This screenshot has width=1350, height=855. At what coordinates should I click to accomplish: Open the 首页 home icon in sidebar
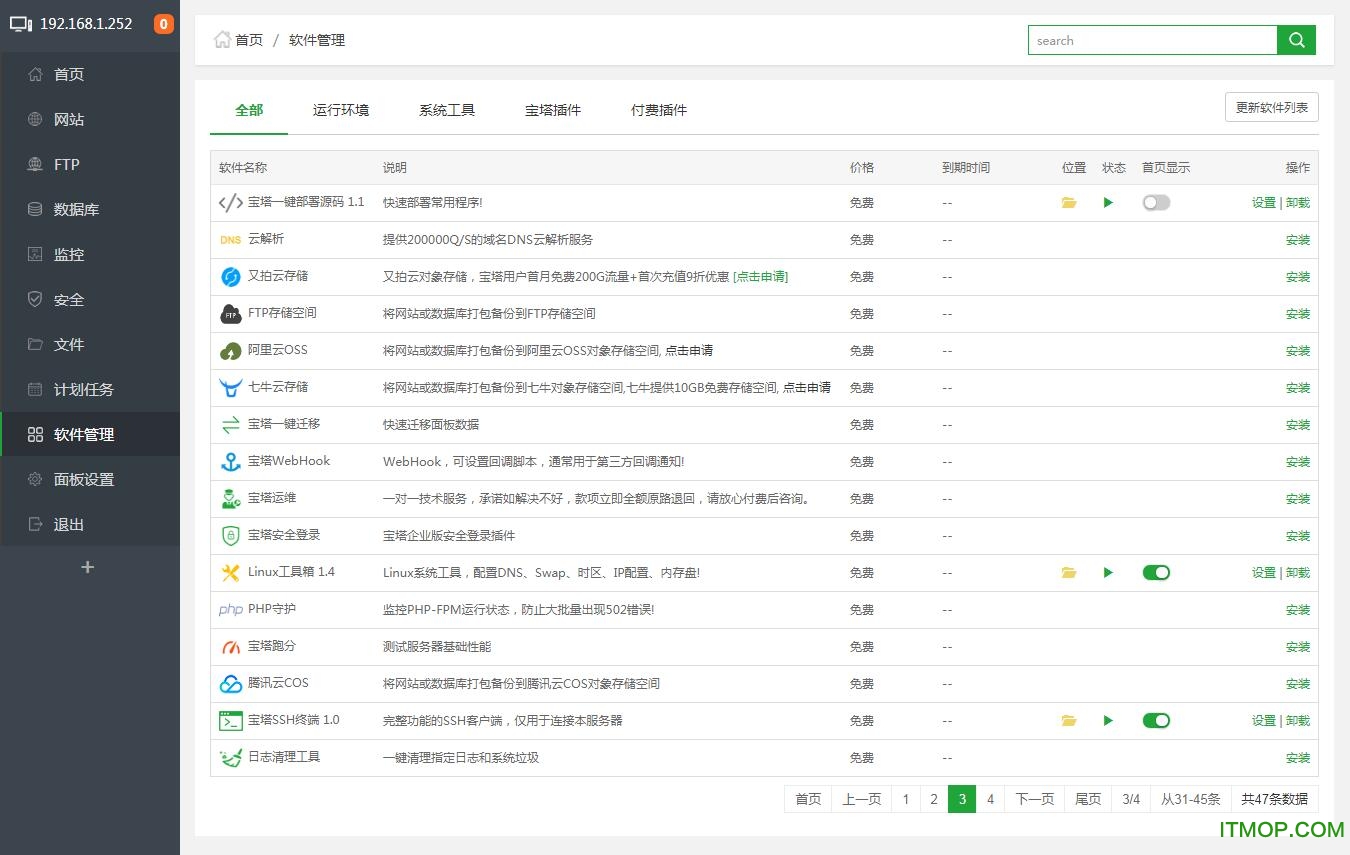coord(38,73)
